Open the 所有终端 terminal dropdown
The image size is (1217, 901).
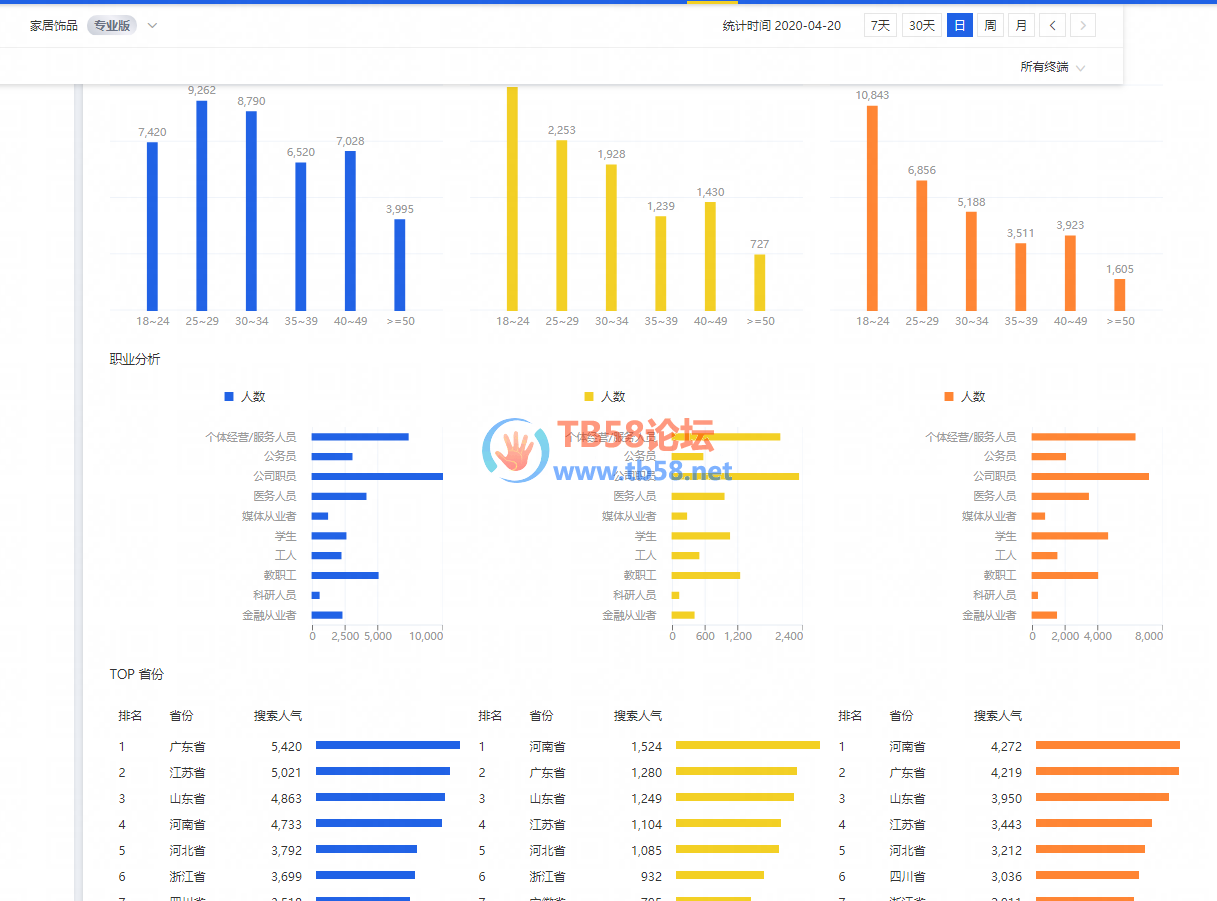point(1052,67)
